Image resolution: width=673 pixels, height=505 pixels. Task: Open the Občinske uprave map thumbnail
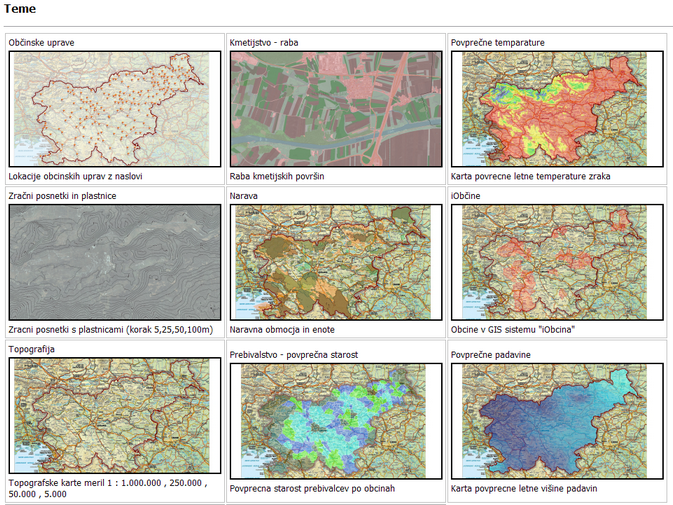[114, 109]
